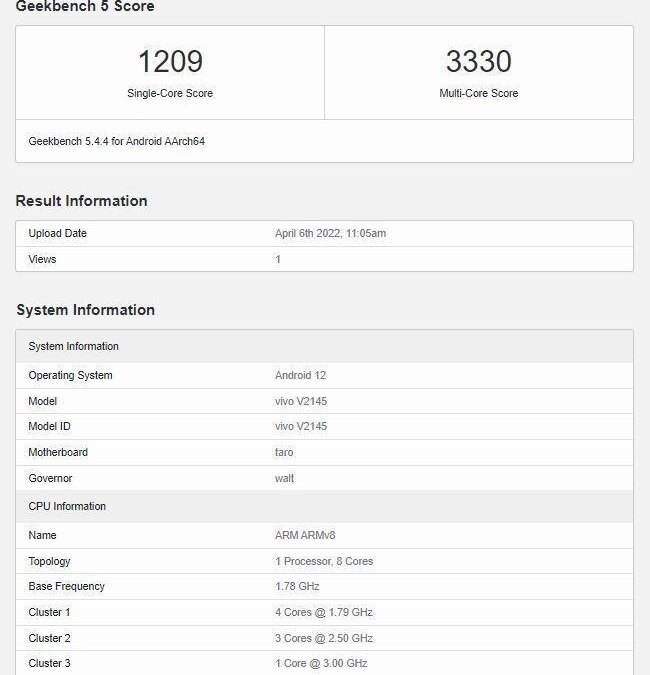Click the vivo V2145 value in Model ID row
This screenshot has height=675, width=650.
click(x=301, y=427)
